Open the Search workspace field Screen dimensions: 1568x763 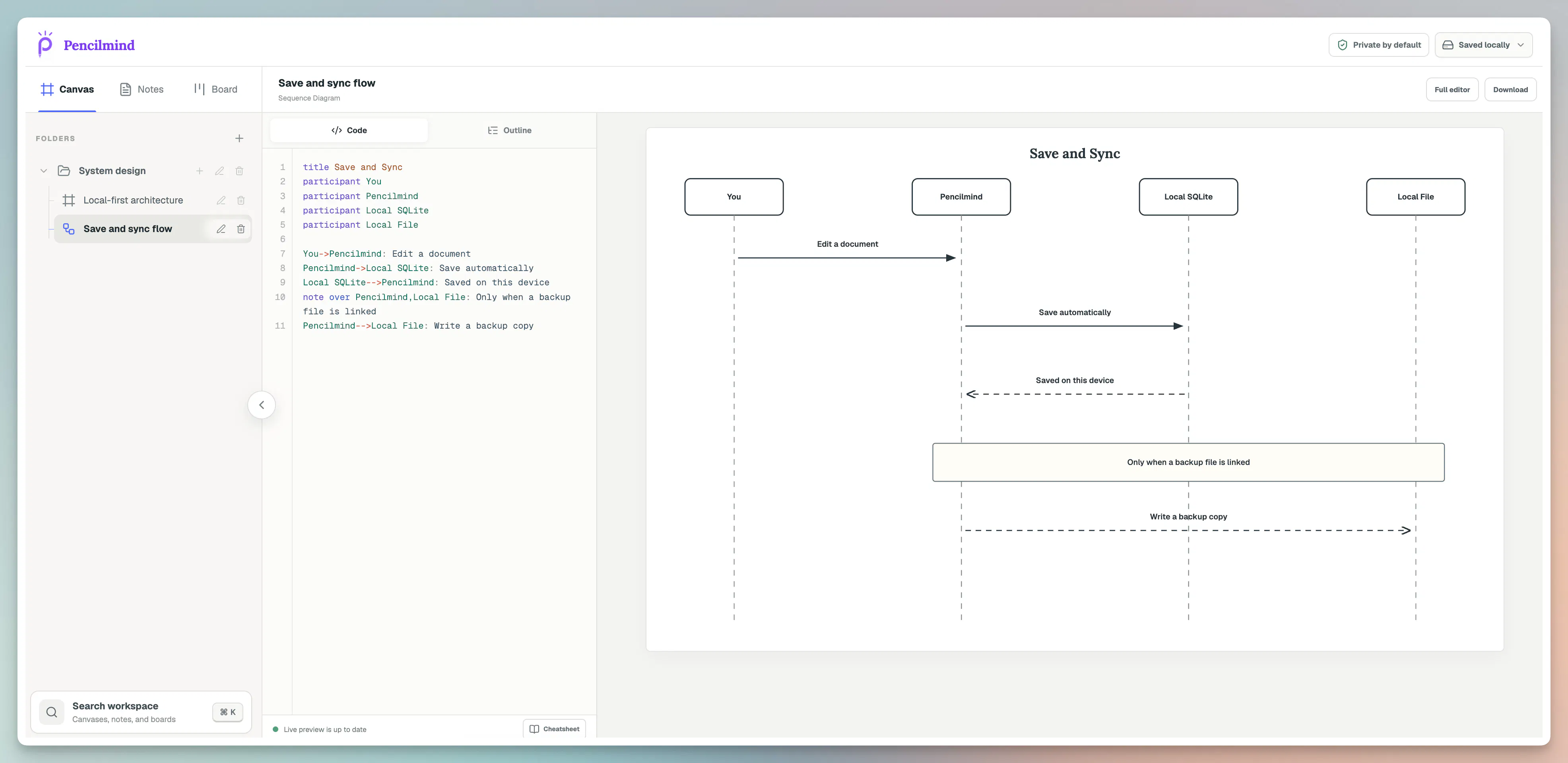(141, 712)
